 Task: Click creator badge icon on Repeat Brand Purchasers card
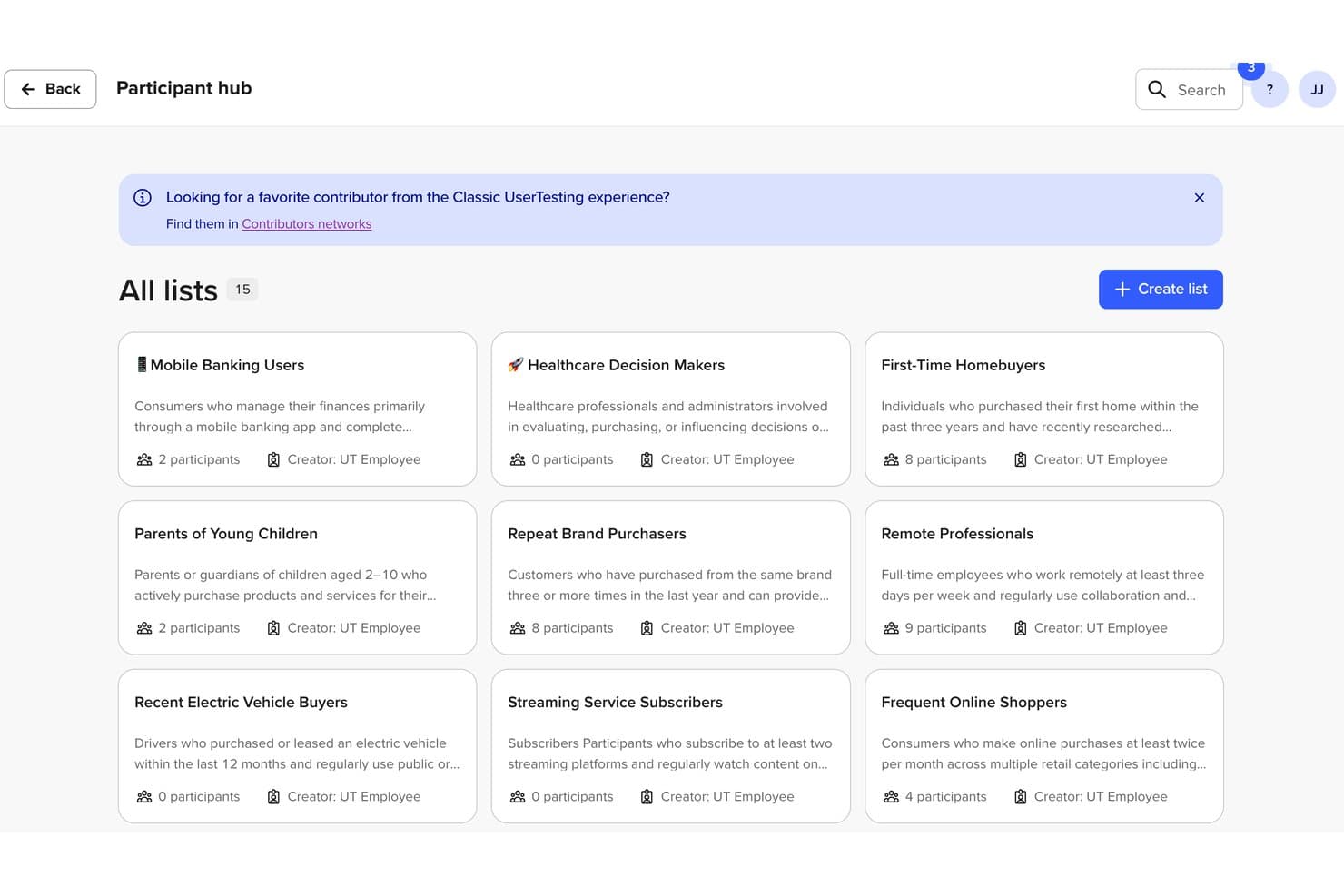(x=647, y=628)
